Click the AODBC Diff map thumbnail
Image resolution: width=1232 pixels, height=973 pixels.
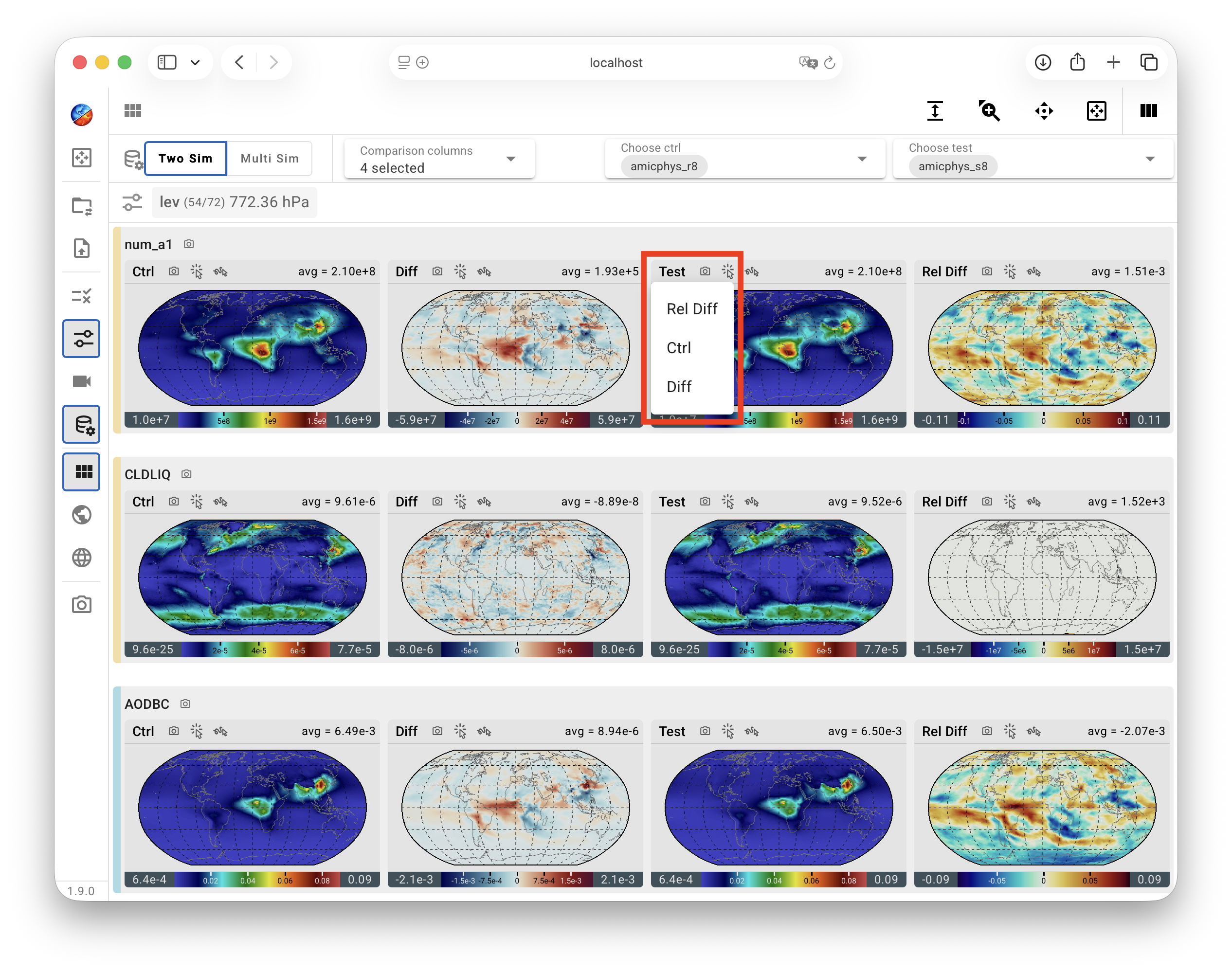coord(515,807)
